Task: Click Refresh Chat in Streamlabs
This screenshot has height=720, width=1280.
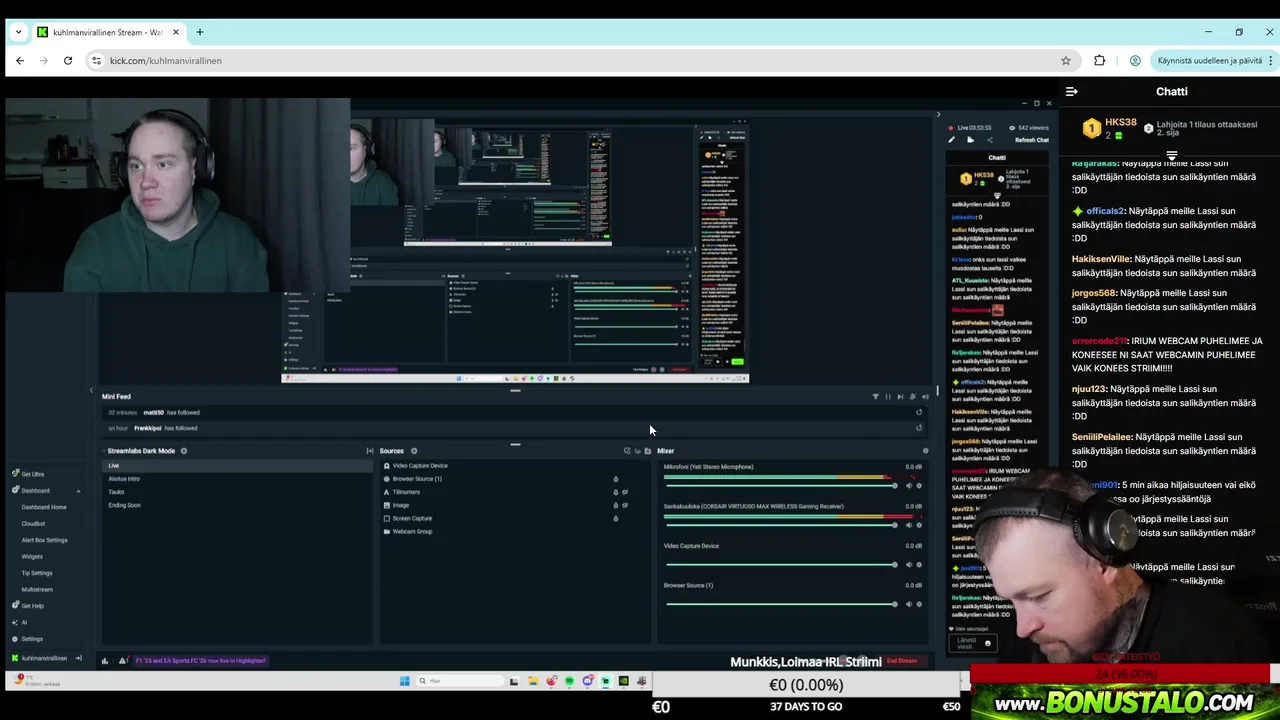Action: pyautogui.click(x=1031, y=140)
